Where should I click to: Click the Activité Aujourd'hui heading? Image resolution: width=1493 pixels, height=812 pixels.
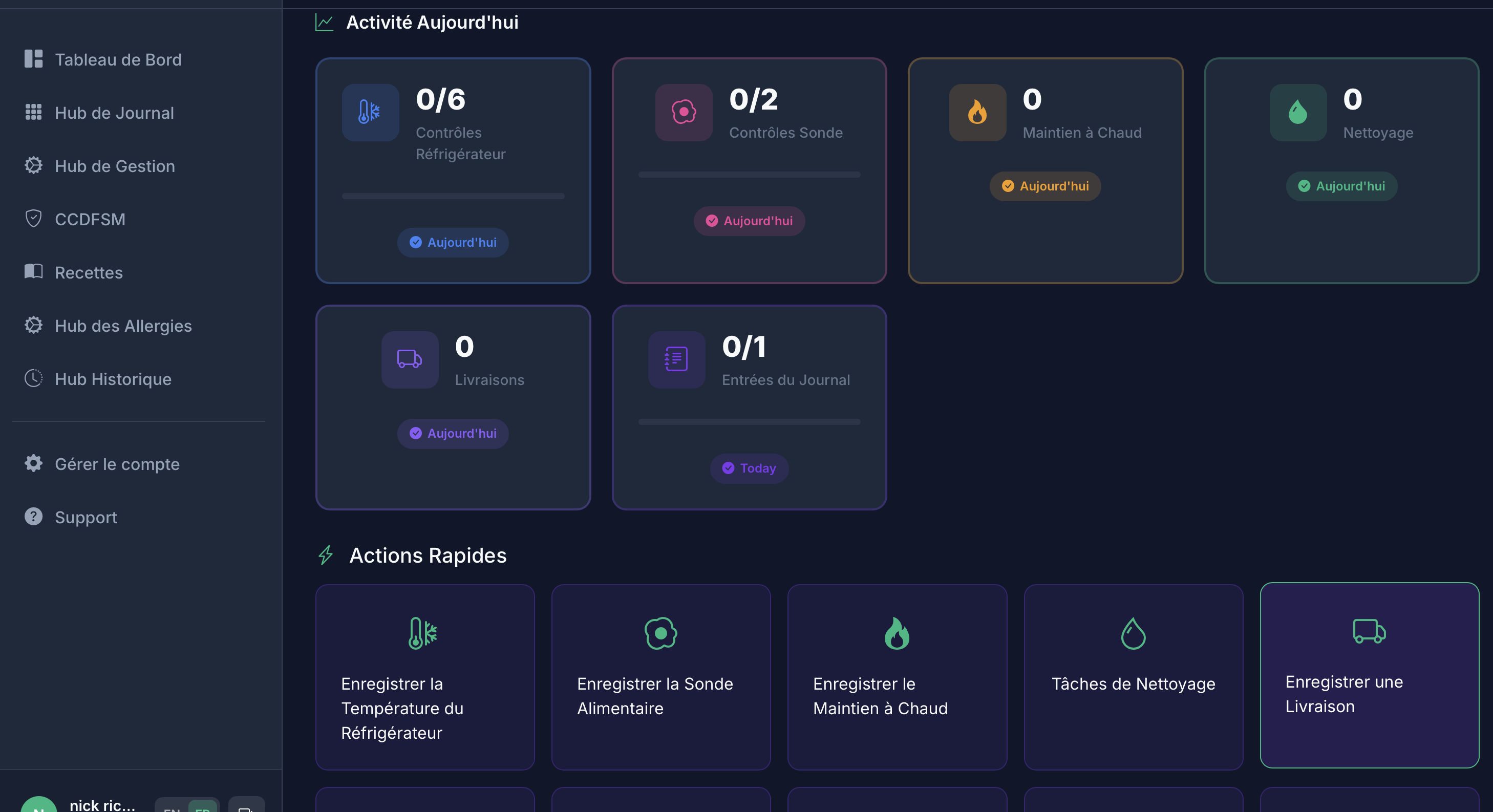click(432, 23)
